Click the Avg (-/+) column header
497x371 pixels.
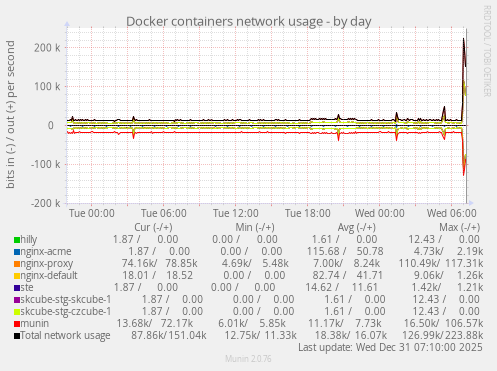[x=357, y=227]
